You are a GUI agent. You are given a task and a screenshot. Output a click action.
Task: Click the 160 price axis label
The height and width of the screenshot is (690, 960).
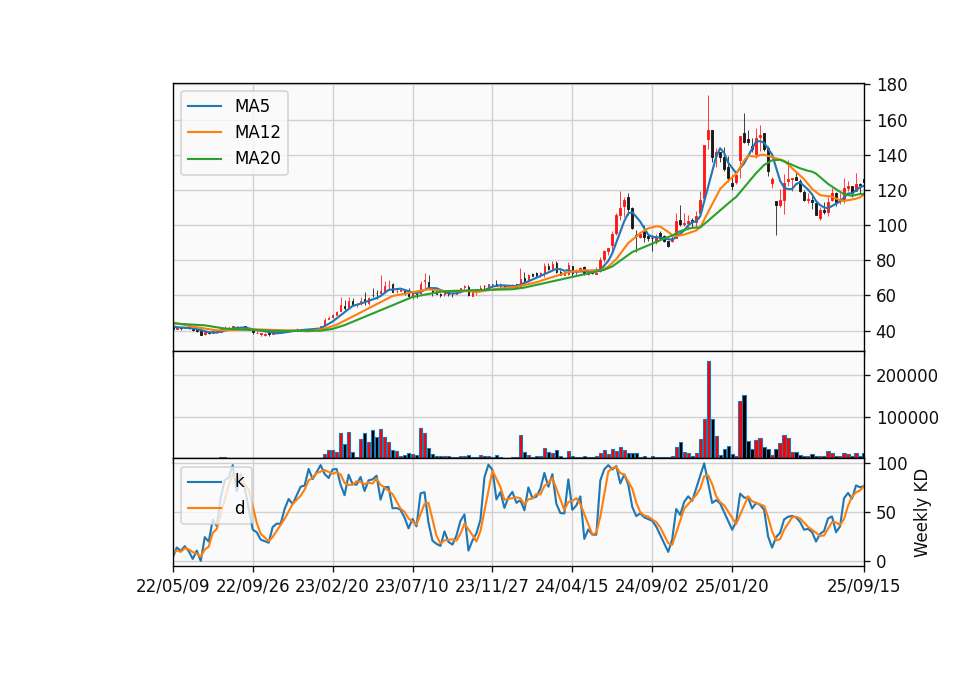[891, 121]
